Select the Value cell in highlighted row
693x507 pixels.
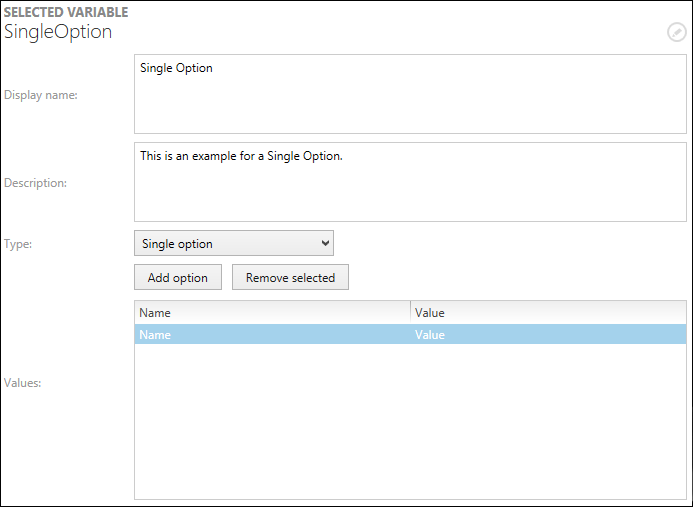coord(548,335)
